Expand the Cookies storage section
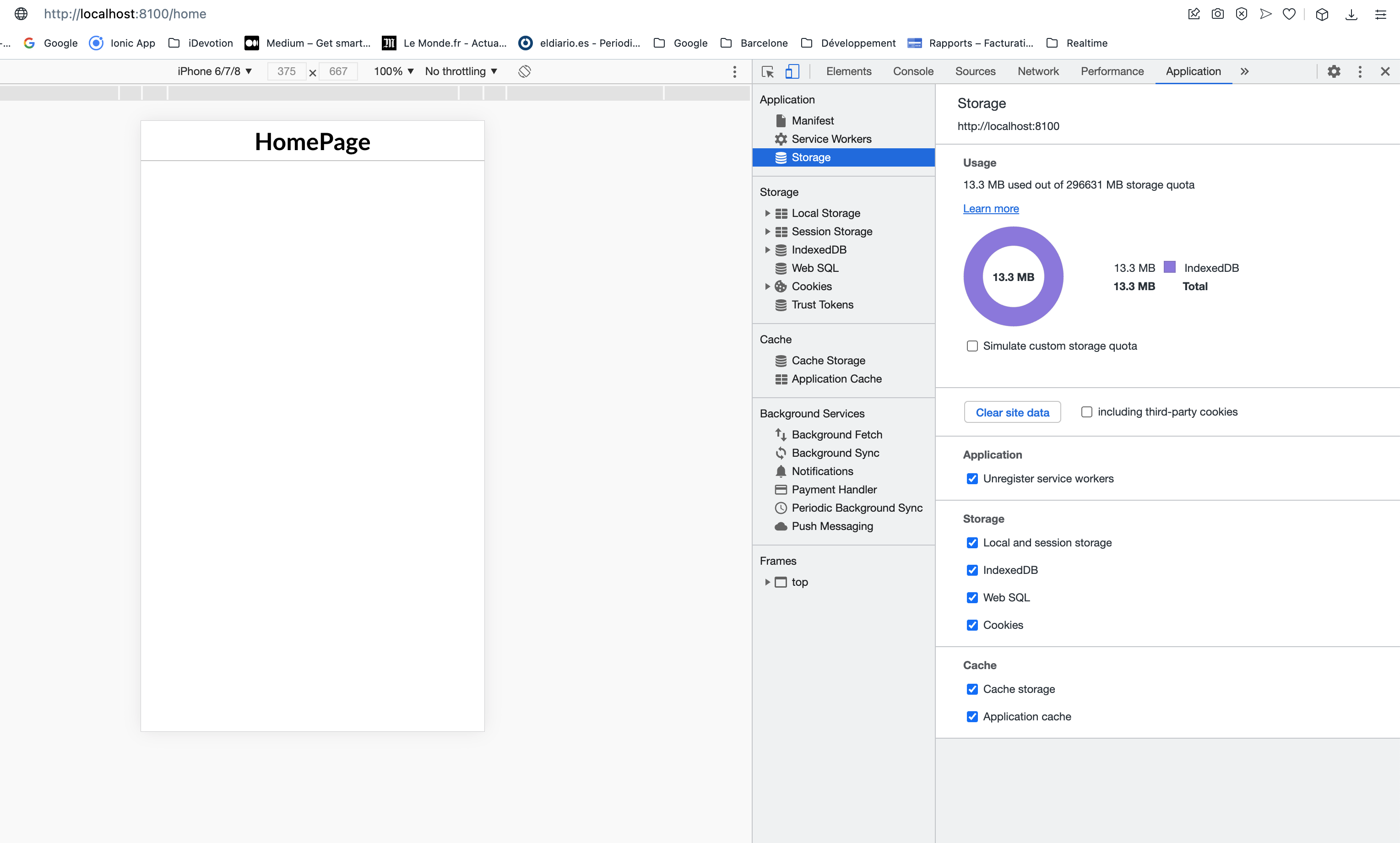The image size is (1400, 843). pos(767,286)
